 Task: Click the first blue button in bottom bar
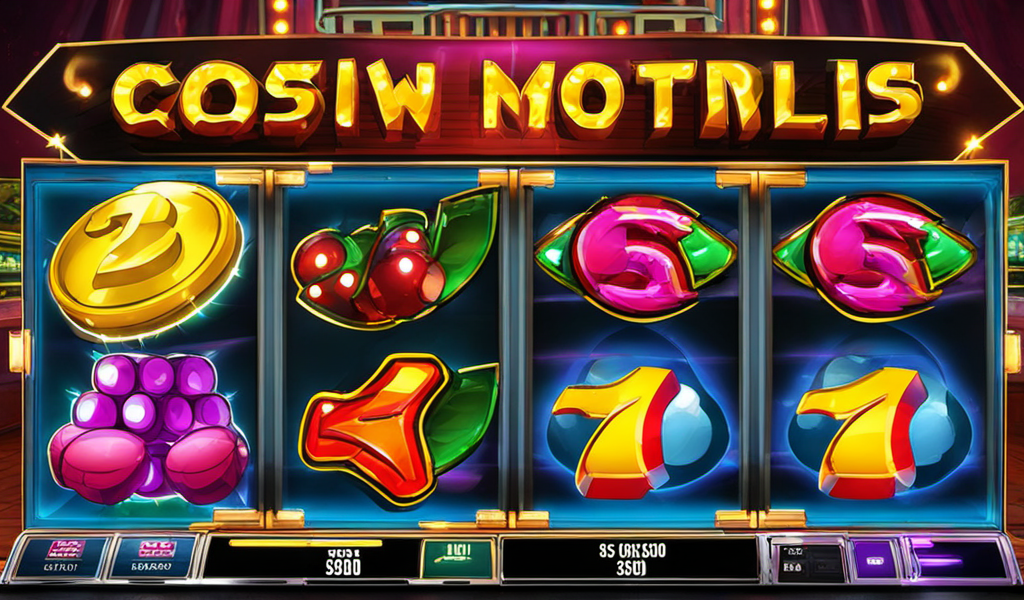click(61, 557)
